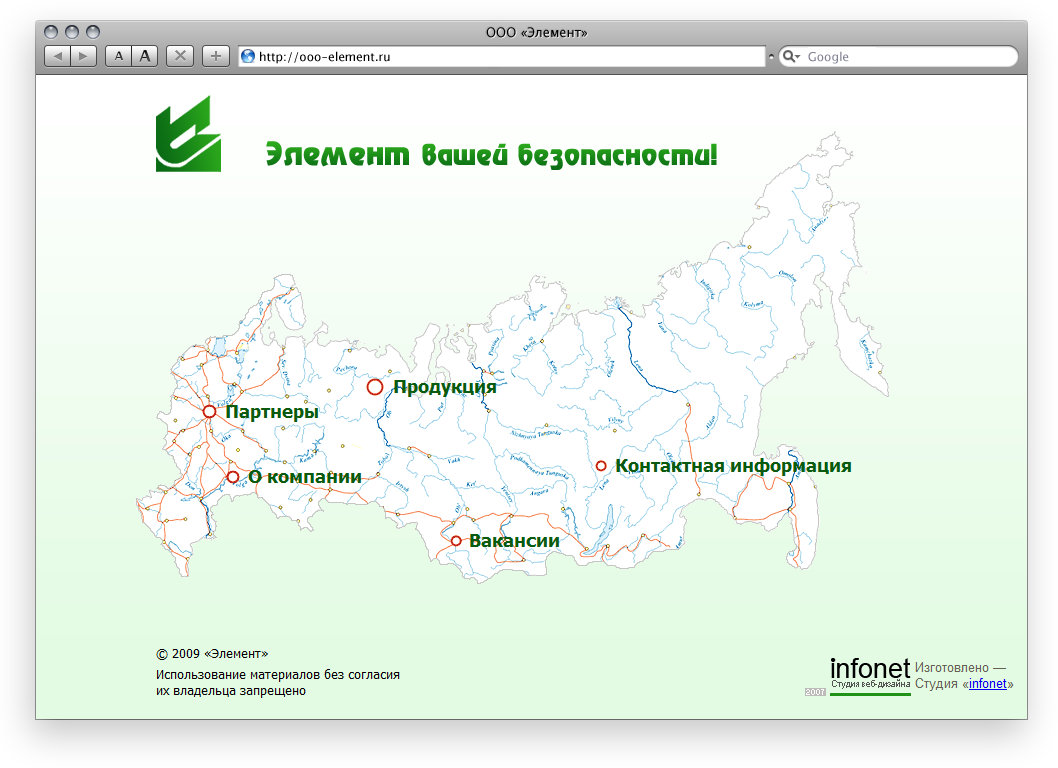Minimize the window with second round button
Screen dimensions: 1058x768
tap(72, 32)
